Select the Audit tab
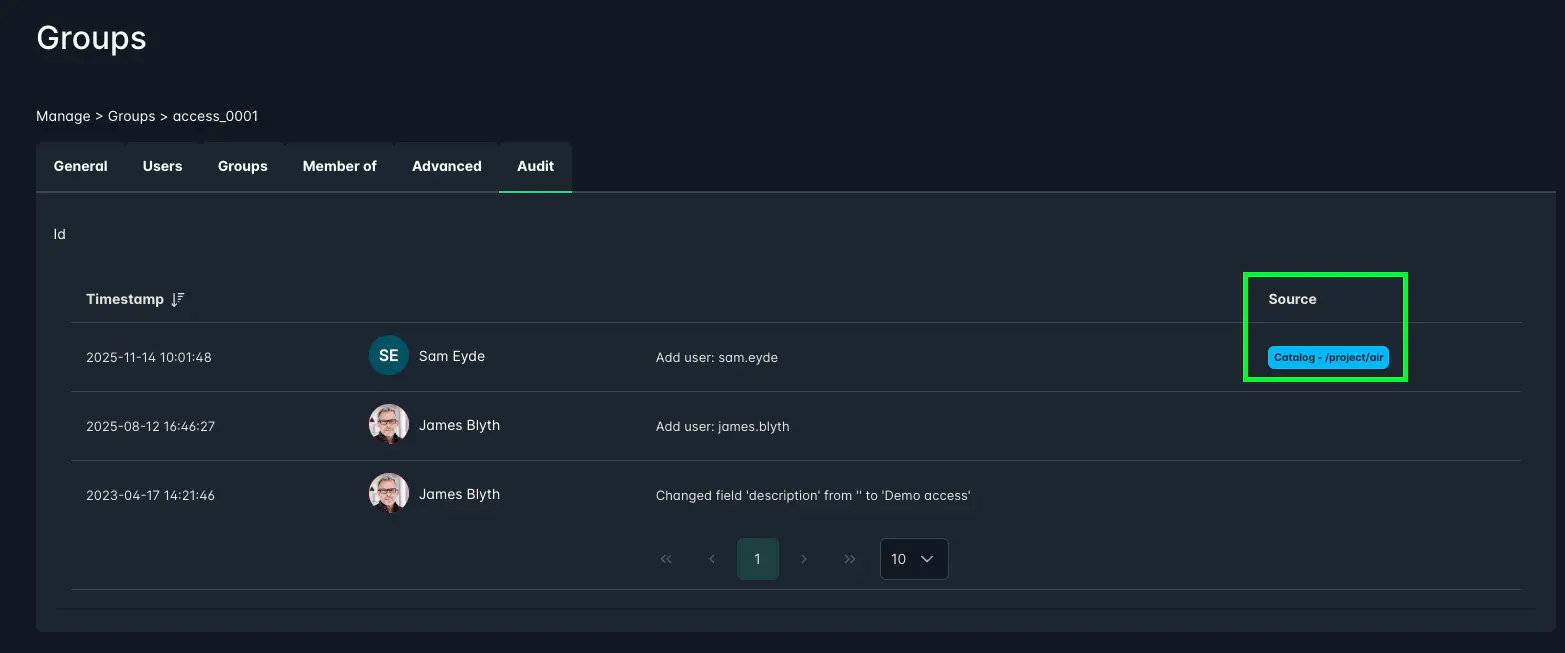Viewport: 1565px width, 653px height. (535, 166)
